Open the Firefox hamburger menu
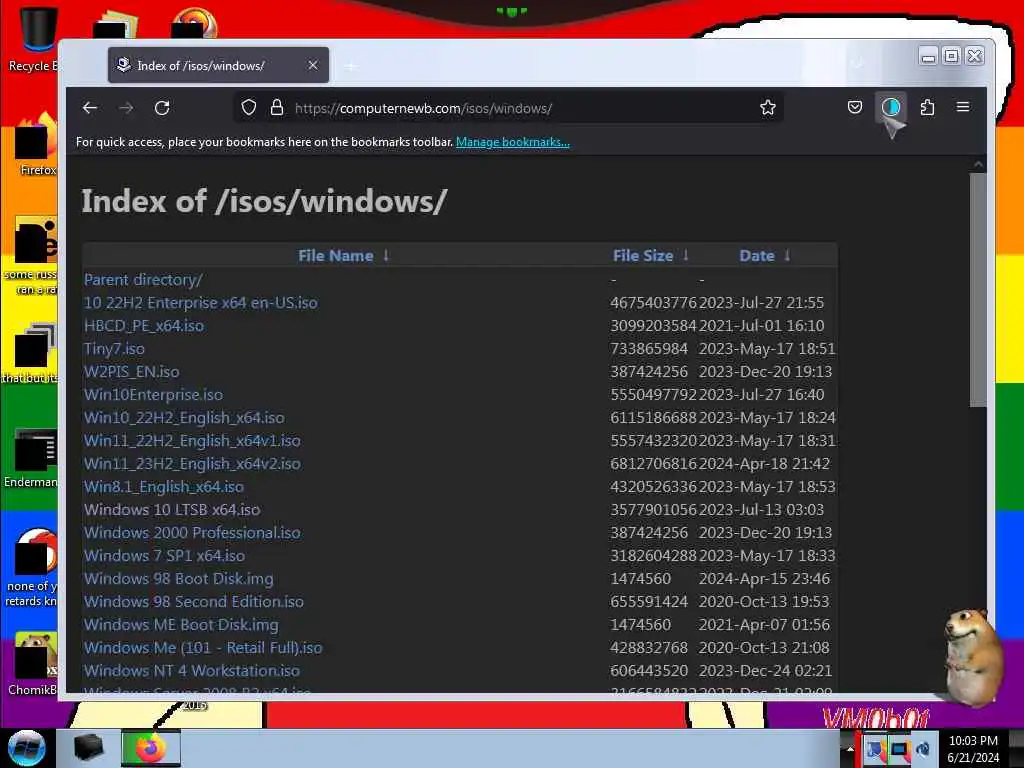1024x768 pixels. 963,106
